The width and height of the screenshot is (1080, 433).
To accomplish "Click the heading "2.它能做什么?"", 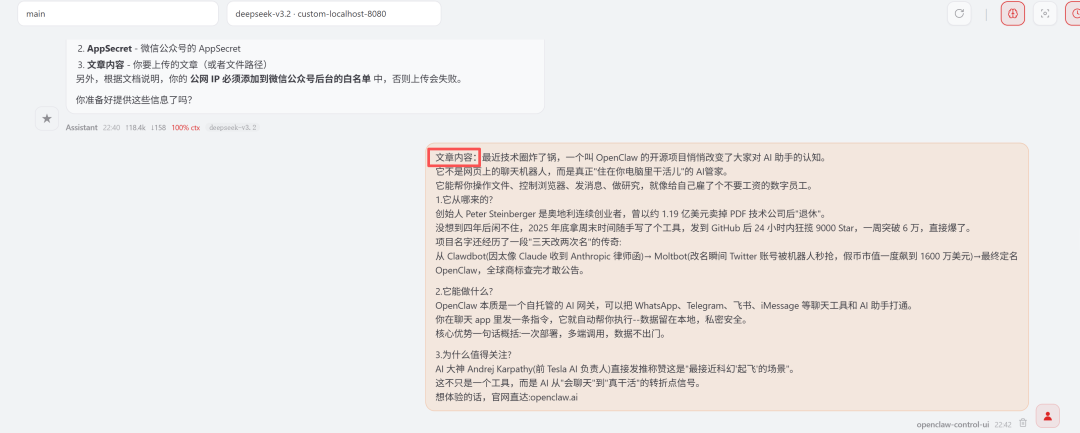I will (x=464, y=291).
